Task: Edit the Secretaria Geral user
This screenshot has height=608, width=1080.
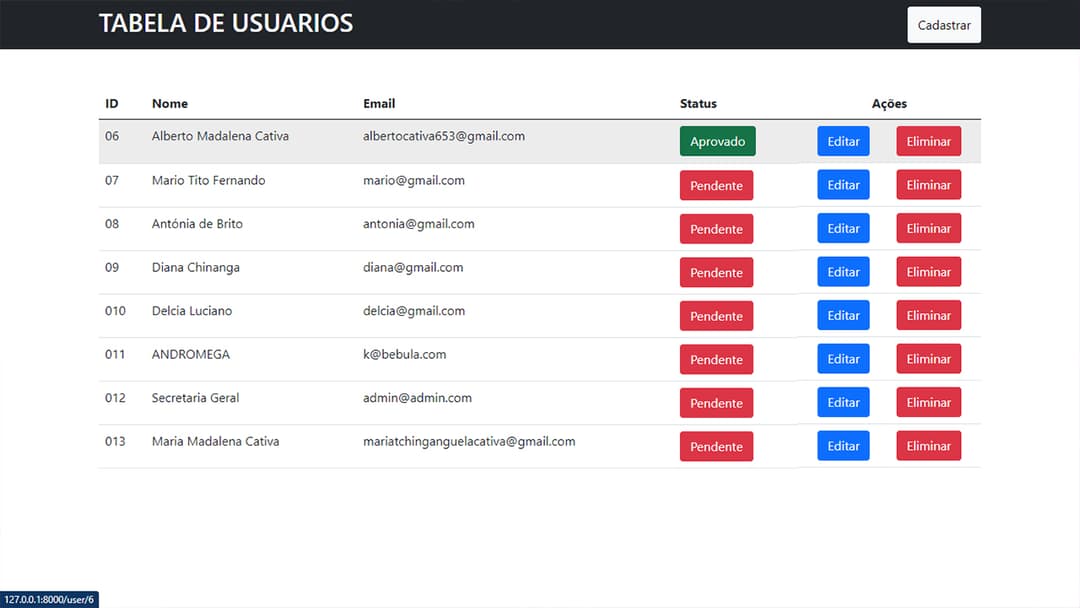Action: pos(843,402)
